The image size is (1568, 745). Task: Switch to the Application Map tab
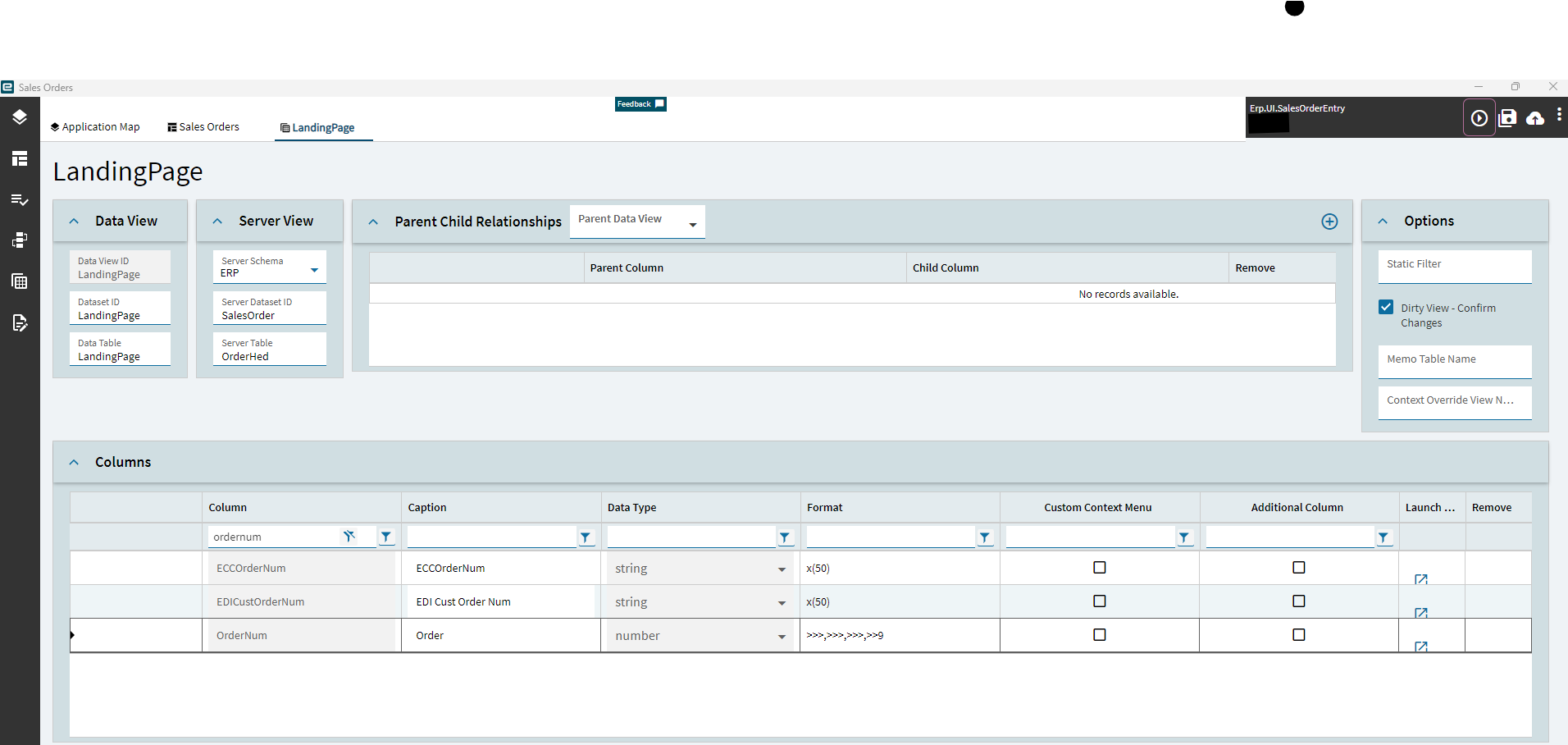[x=95, y=127]
